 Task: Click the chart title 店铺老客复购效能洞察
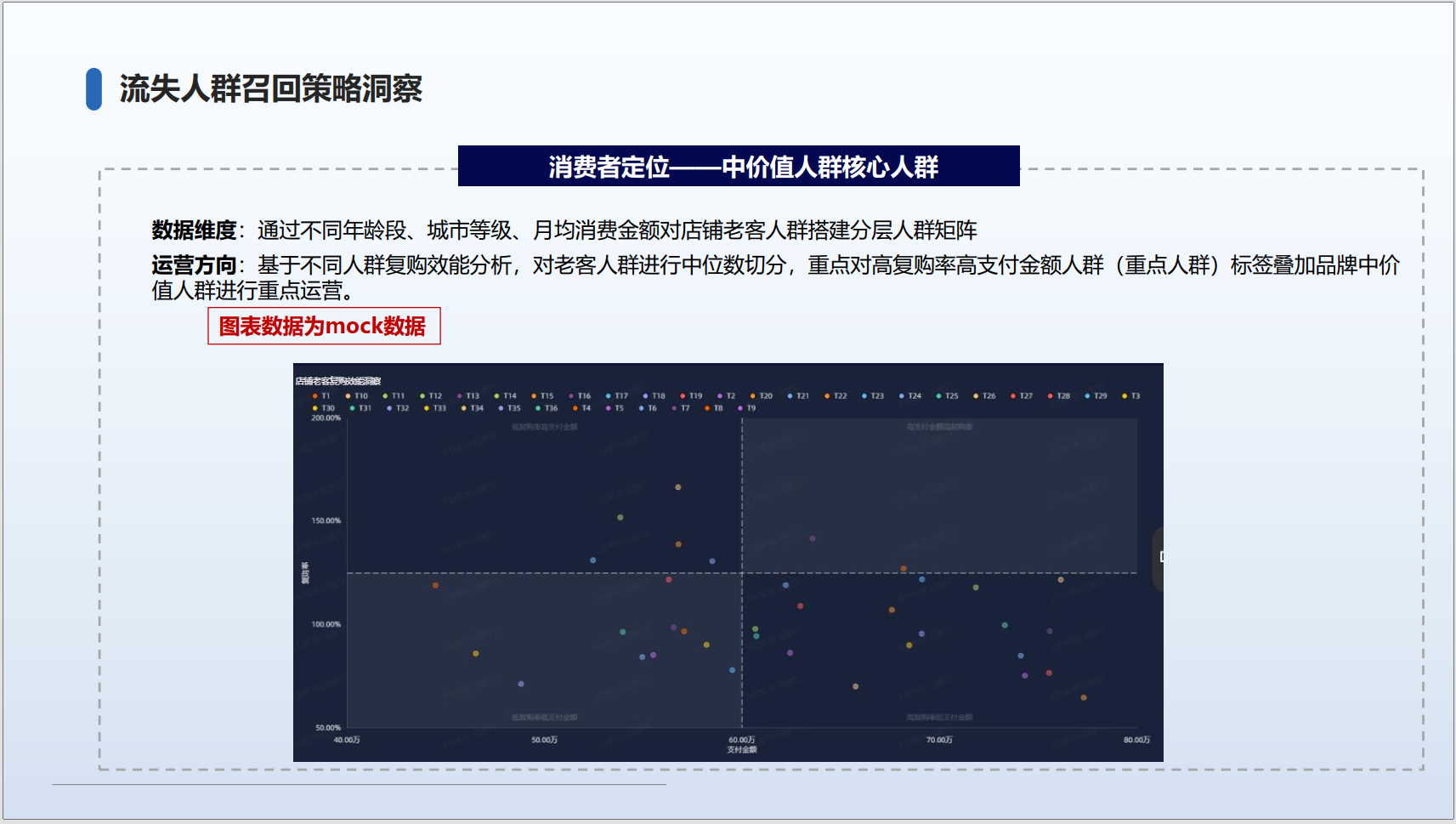pyautogui.click(x=338, y=381)
